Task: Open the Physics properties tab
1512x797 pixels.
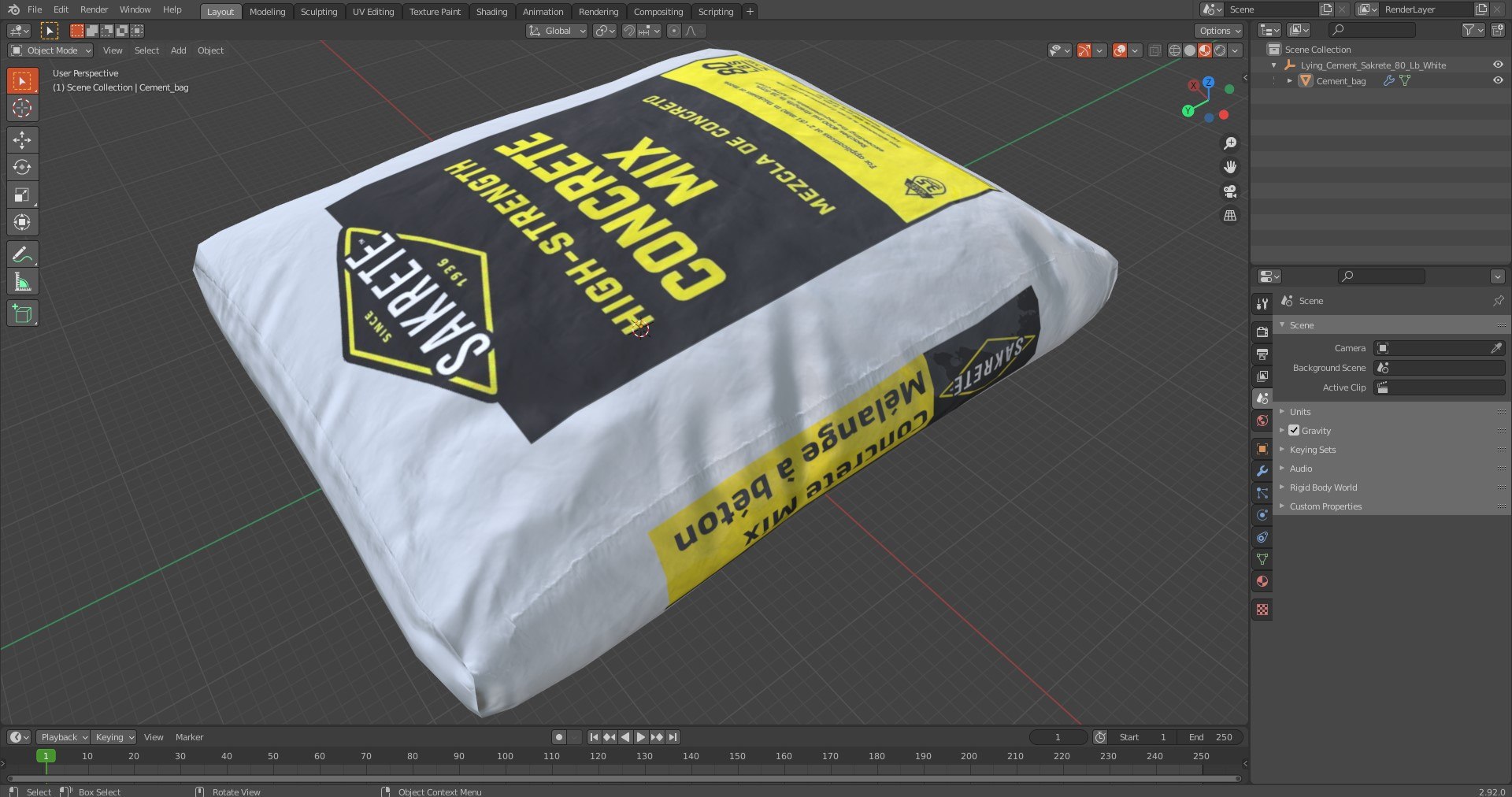Action: [x=1262, y=515]
